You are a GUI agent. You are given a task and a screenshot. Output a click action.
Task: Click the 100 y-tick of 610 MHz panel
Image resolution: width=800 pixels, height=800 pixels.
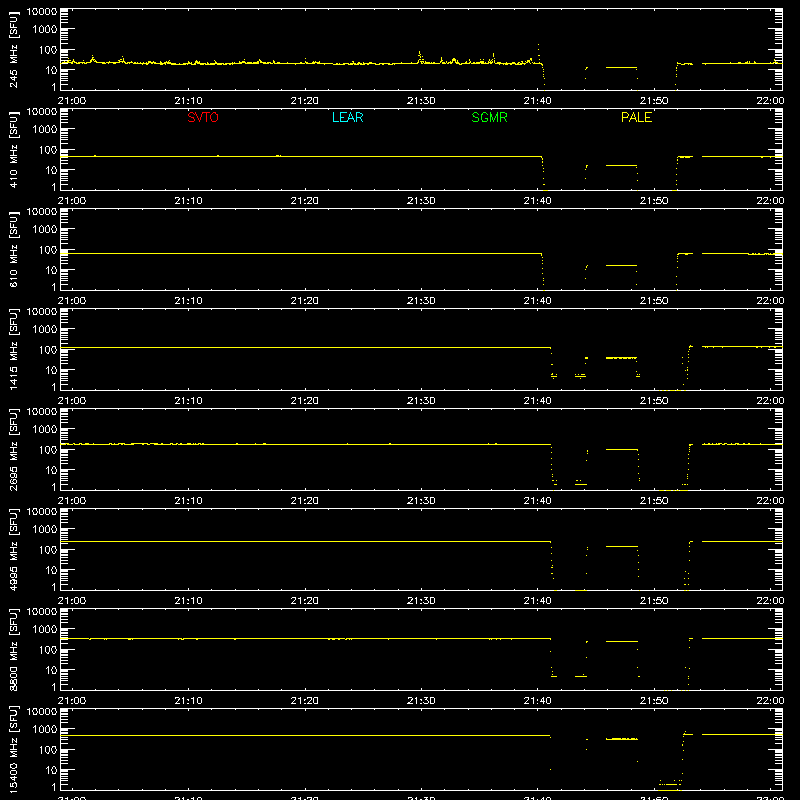(48, 250)
